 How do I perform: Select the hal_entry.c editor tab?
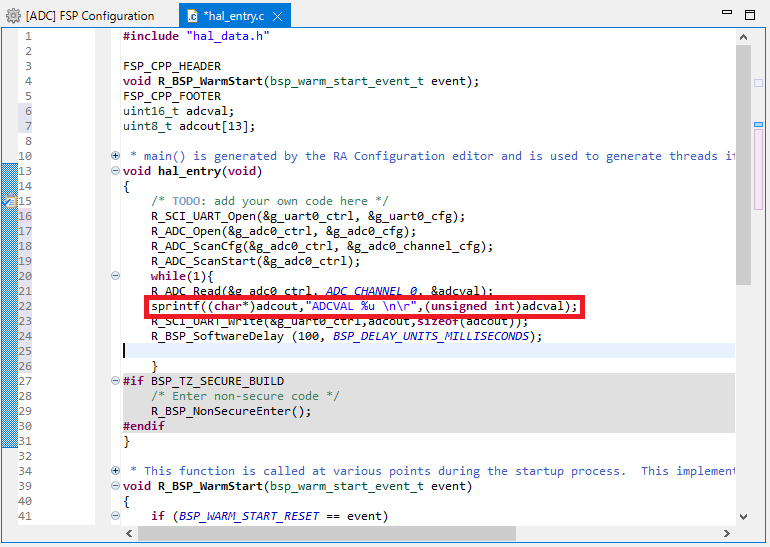pyautogui.click(x=234, y=16)
